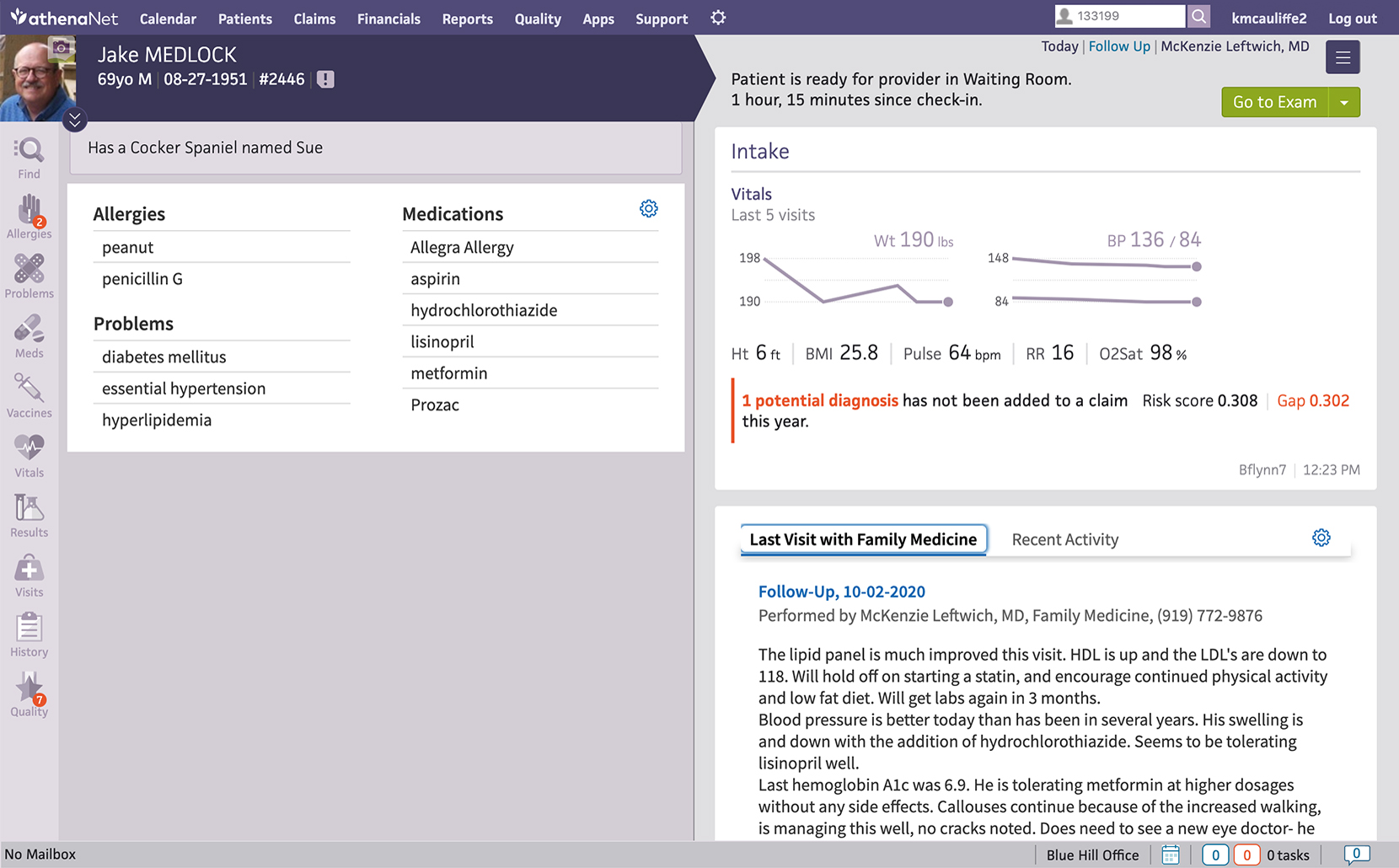Open the Results sidebar icon
Viewport: 1399px width, 868px height.
(29, 517)
